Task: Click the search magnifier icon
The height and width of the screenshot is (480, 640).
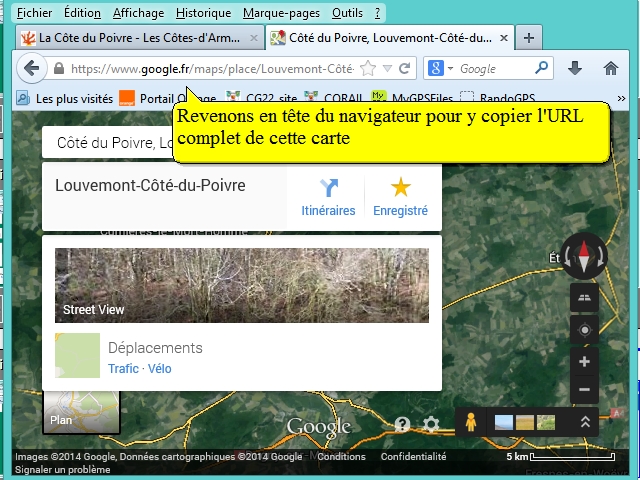Action: pos(541,68)
